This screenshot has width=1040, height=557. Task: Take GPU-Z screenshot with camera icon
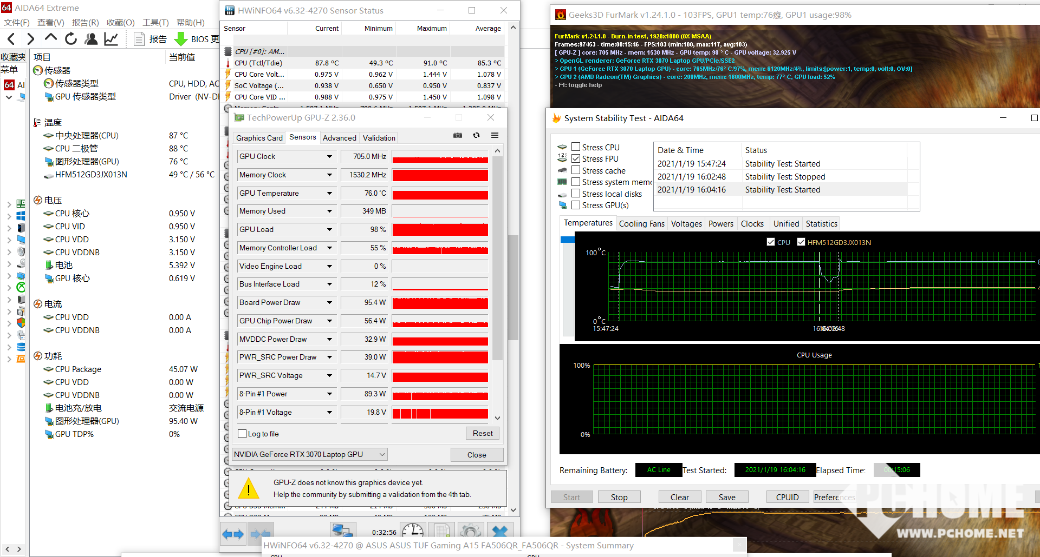tap(458, 136)
